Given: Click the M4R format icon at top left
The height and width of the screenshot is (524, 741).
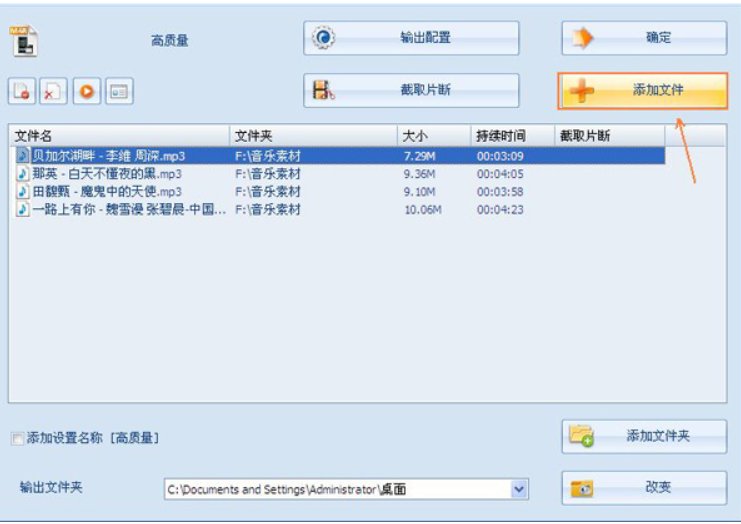Looking at the screenshot, I should coord(23,41).
